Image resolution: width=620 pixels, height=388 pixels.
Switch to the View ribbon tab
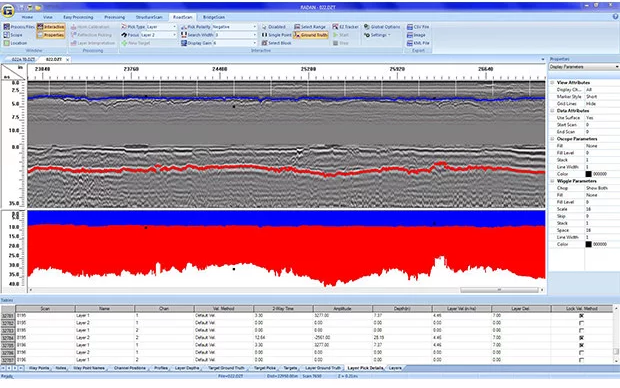[48, 17]
